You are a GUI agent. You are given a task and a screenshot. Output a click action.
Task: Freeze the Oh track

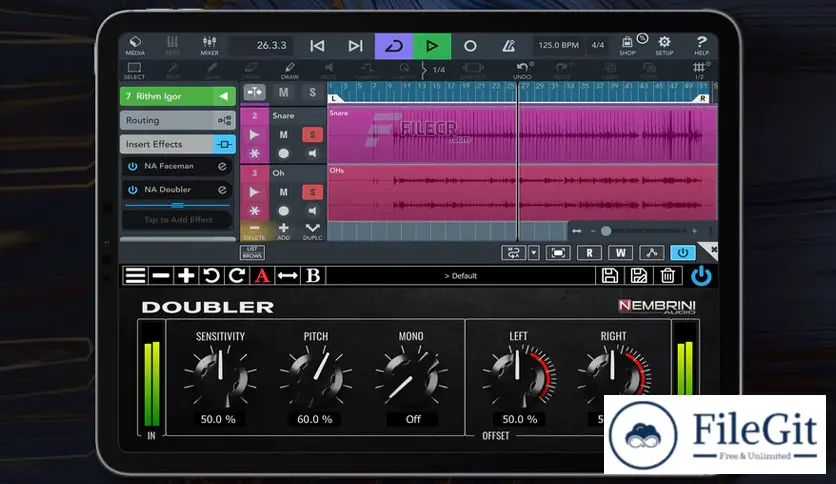pyautogui.click(x=254, y=211)
